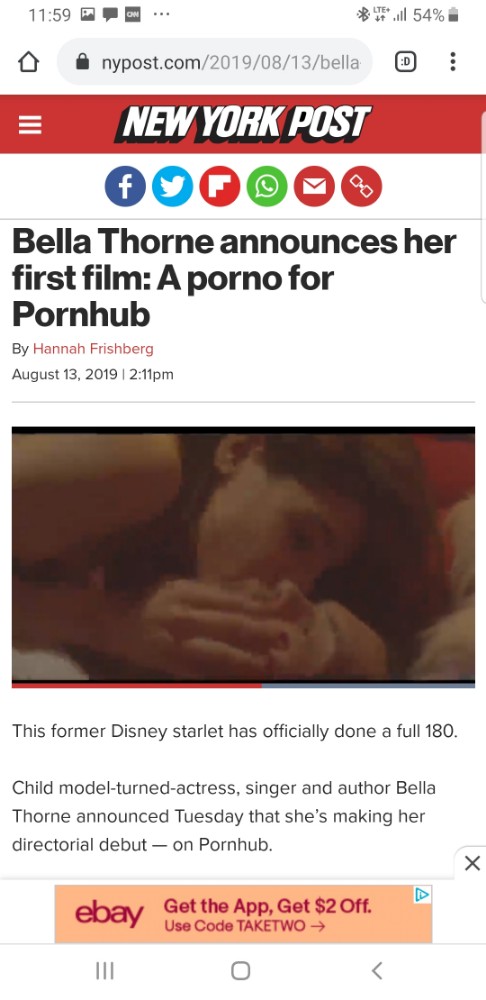Tap the AdChoices icon on ad
The image size is (486, 1000).
pos(422,894)
